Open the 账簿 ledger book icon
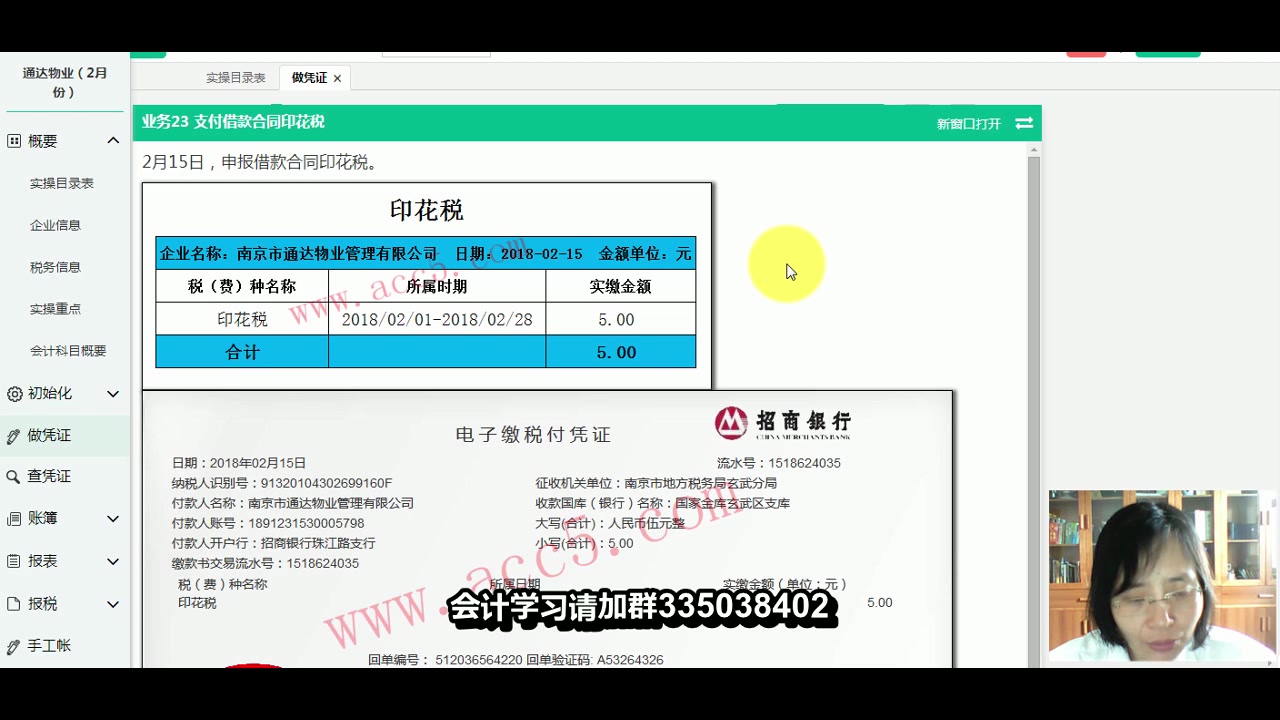The image size is (1280, 720). coord(13,518)
